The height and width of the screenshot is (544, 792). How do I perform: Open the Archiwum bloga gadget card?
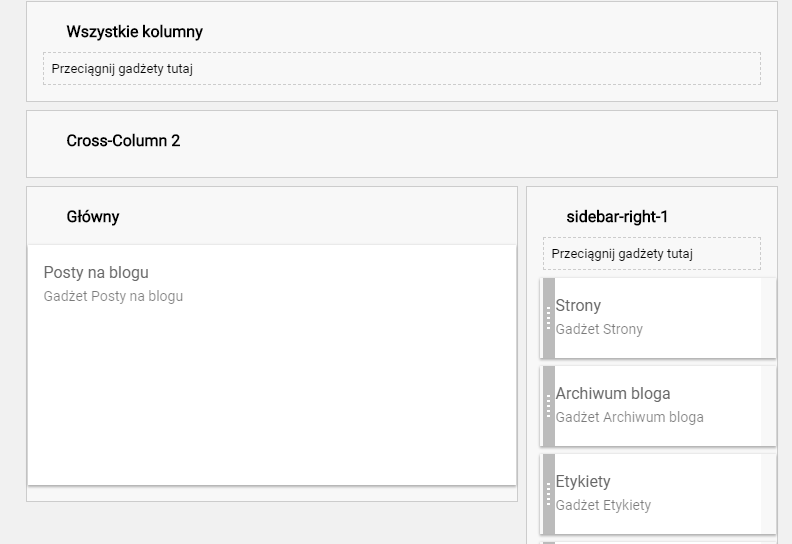coord(658,406)
